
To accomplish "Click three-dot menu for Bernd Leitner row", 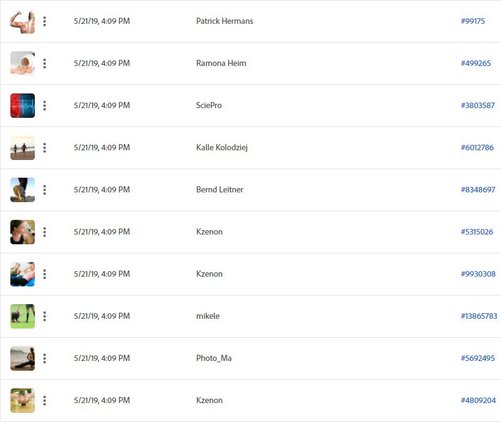I will [45, 190].
